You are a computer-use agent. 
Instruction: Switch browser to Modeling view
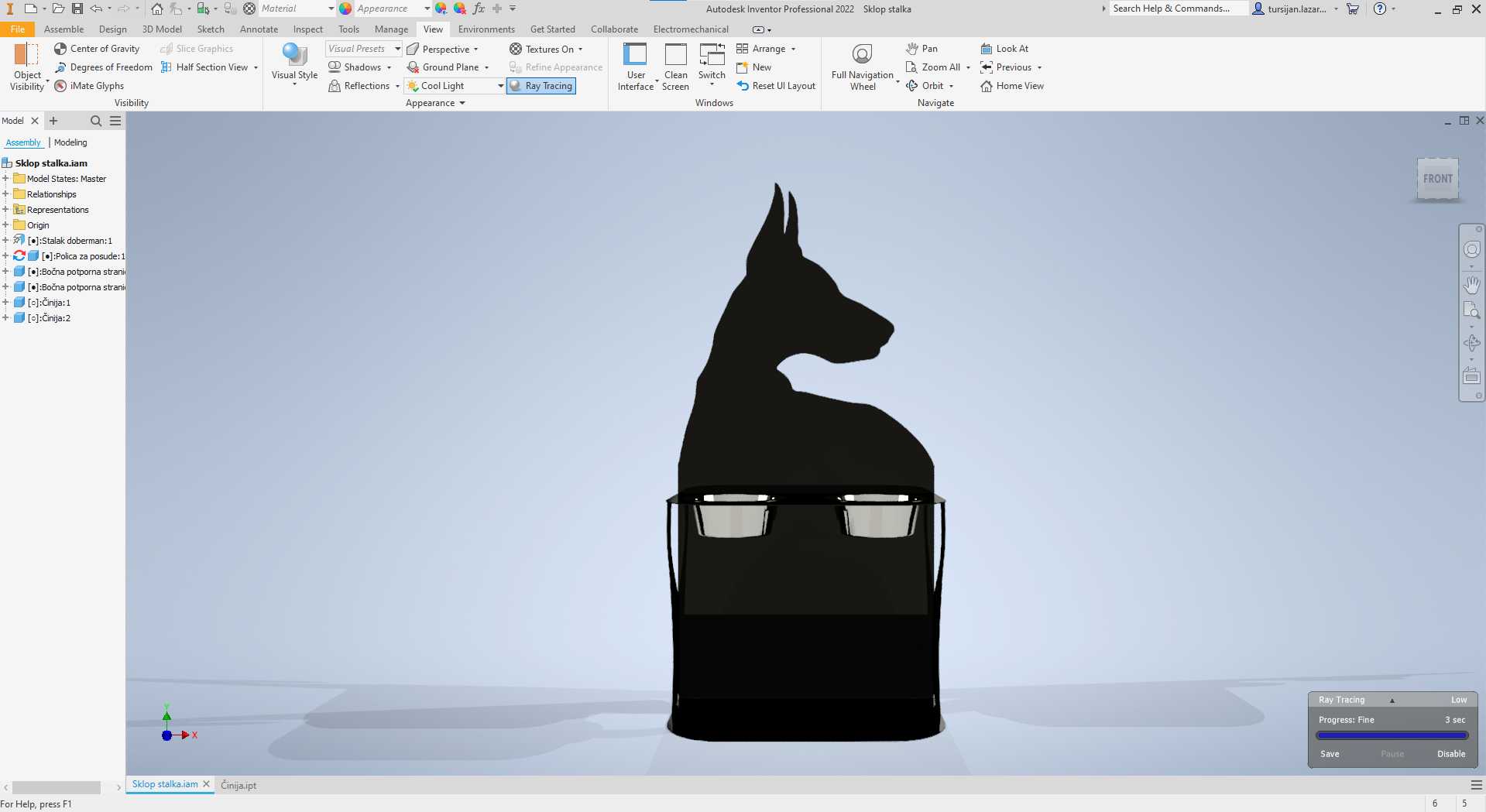click(x=70, y=142)
